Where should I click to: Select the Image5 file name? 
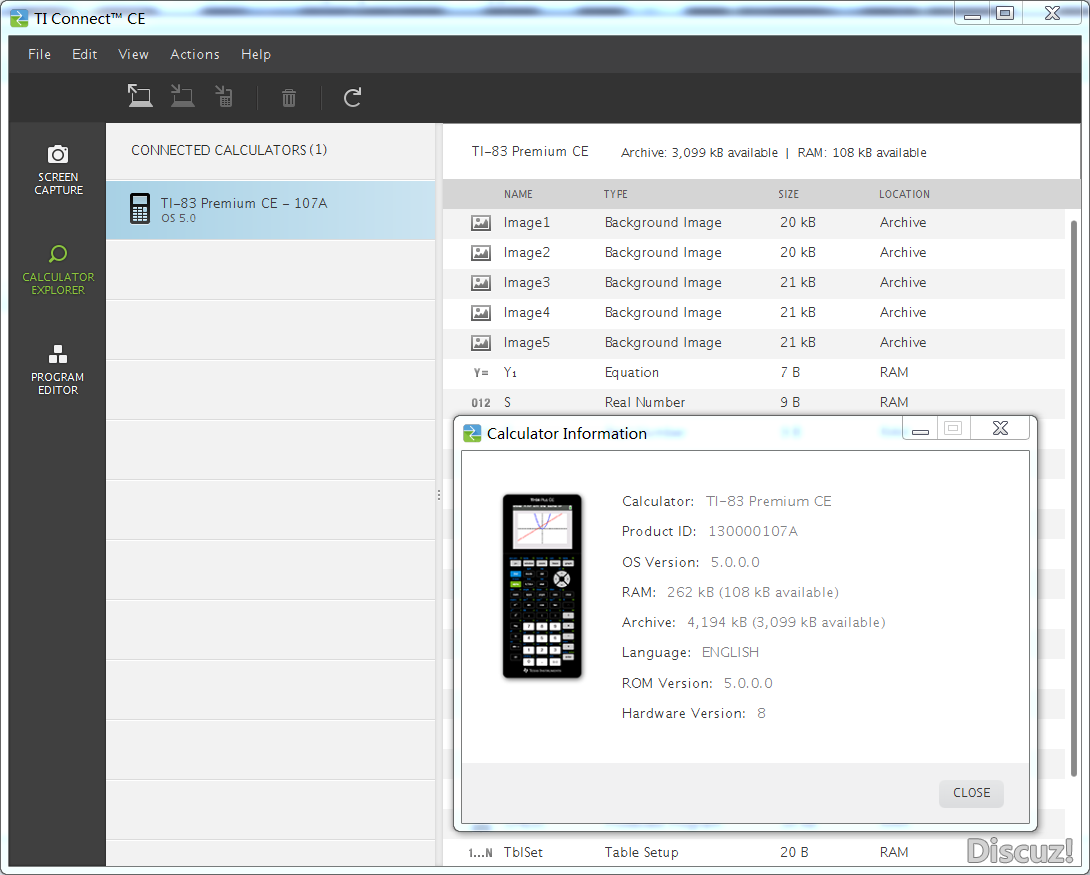coord(526,342)
